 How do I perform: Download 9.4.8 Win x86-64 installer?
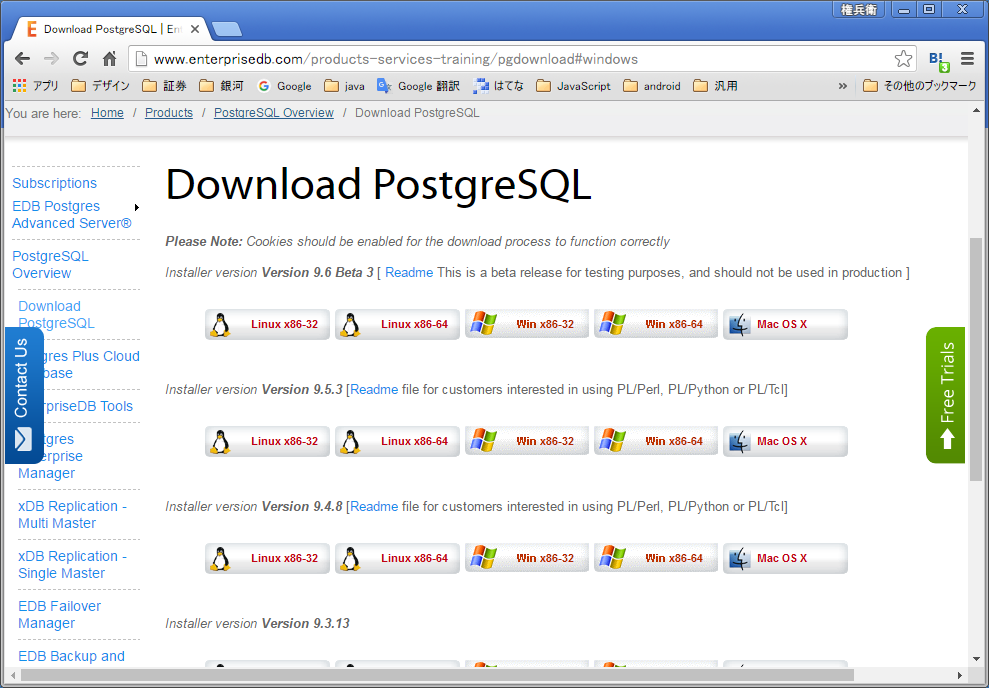(656, 558)
